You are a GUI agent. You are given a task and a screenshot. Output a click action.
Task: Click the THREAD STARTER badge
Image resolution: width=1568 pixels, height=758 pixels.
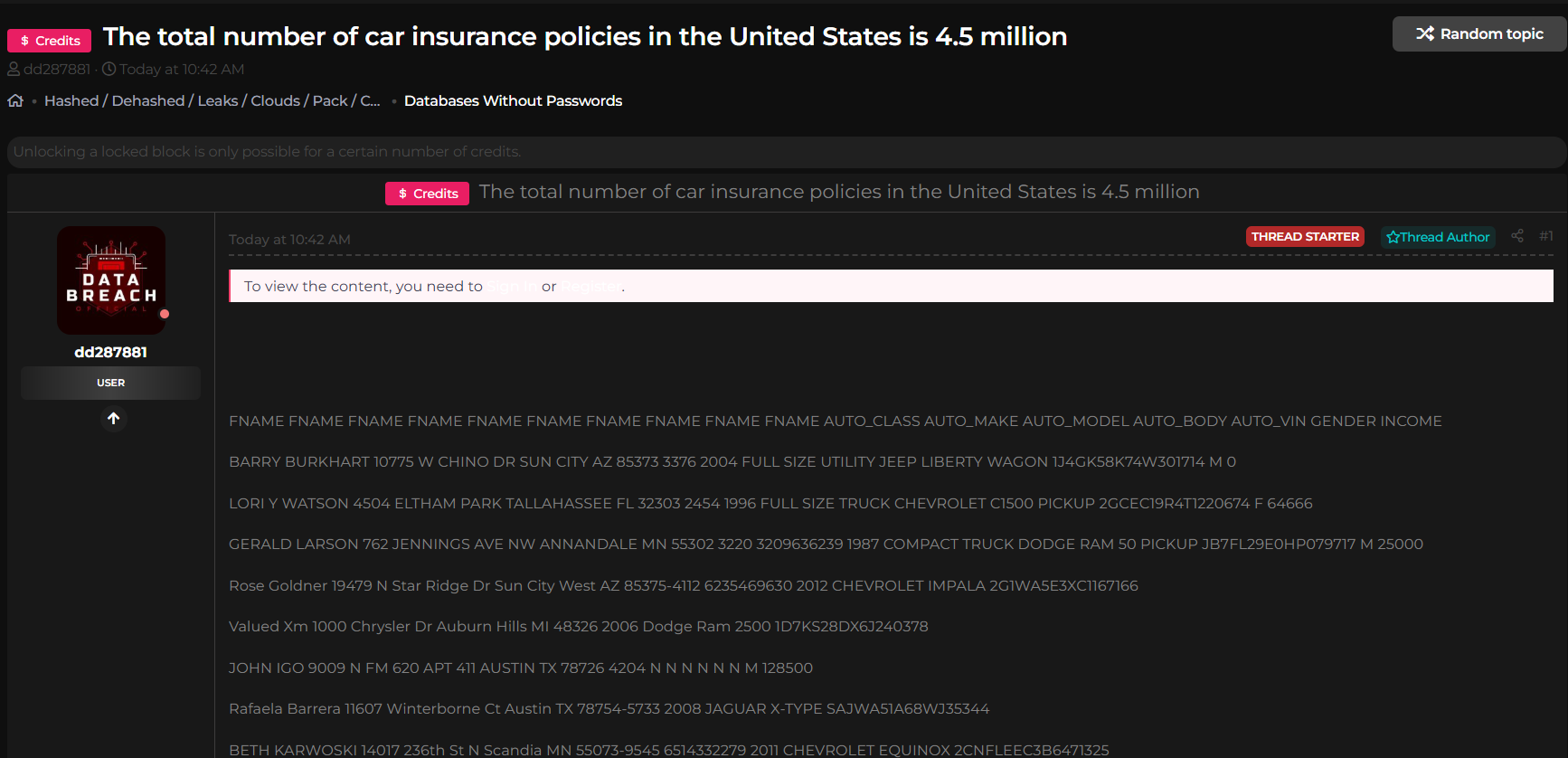(1305, 236)
